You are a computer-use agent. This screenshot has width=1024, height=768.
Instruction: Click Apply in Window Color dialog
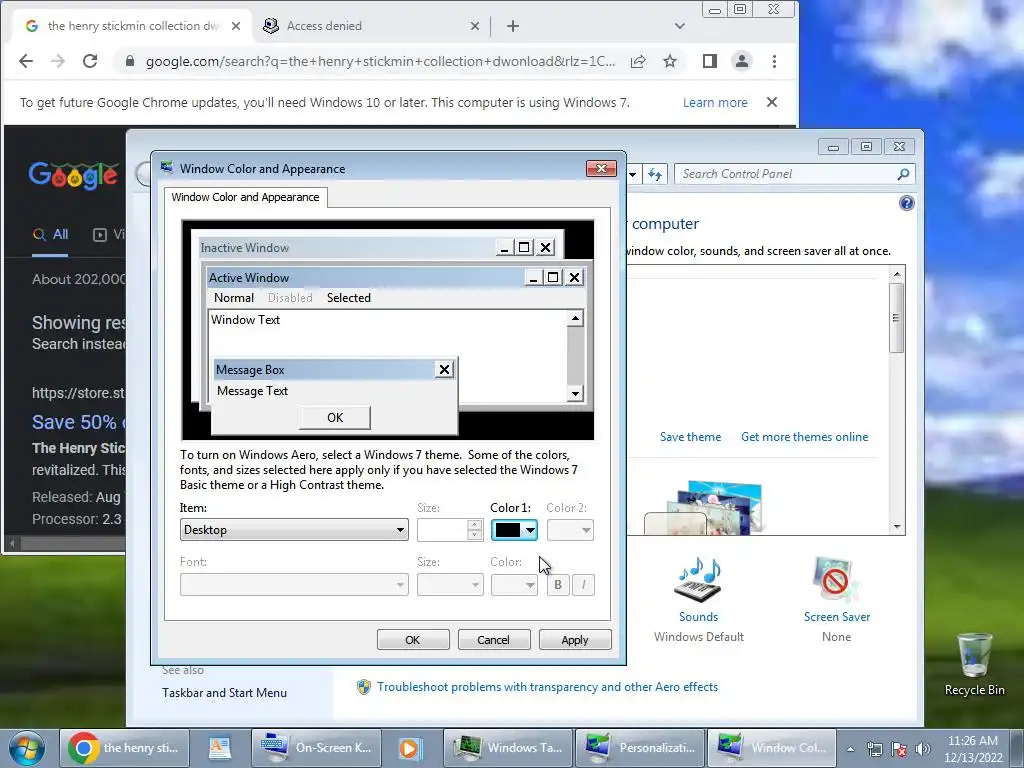pyautogui.click(x=575, y=640)
